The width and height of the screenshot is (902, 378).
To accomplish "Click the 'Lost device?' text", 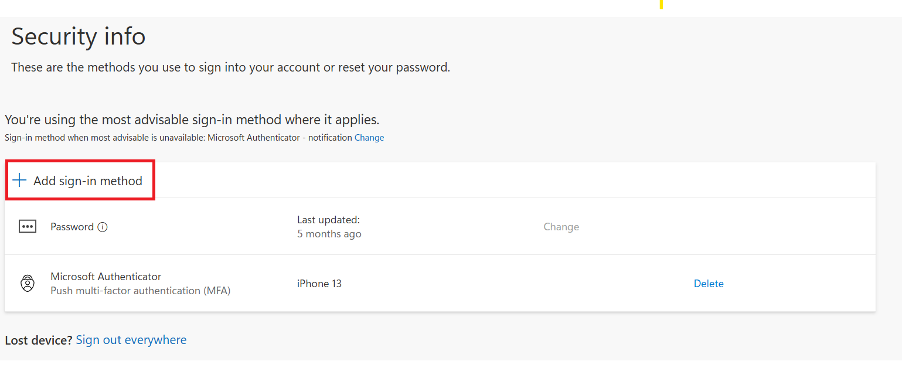I will coord(39,340).
